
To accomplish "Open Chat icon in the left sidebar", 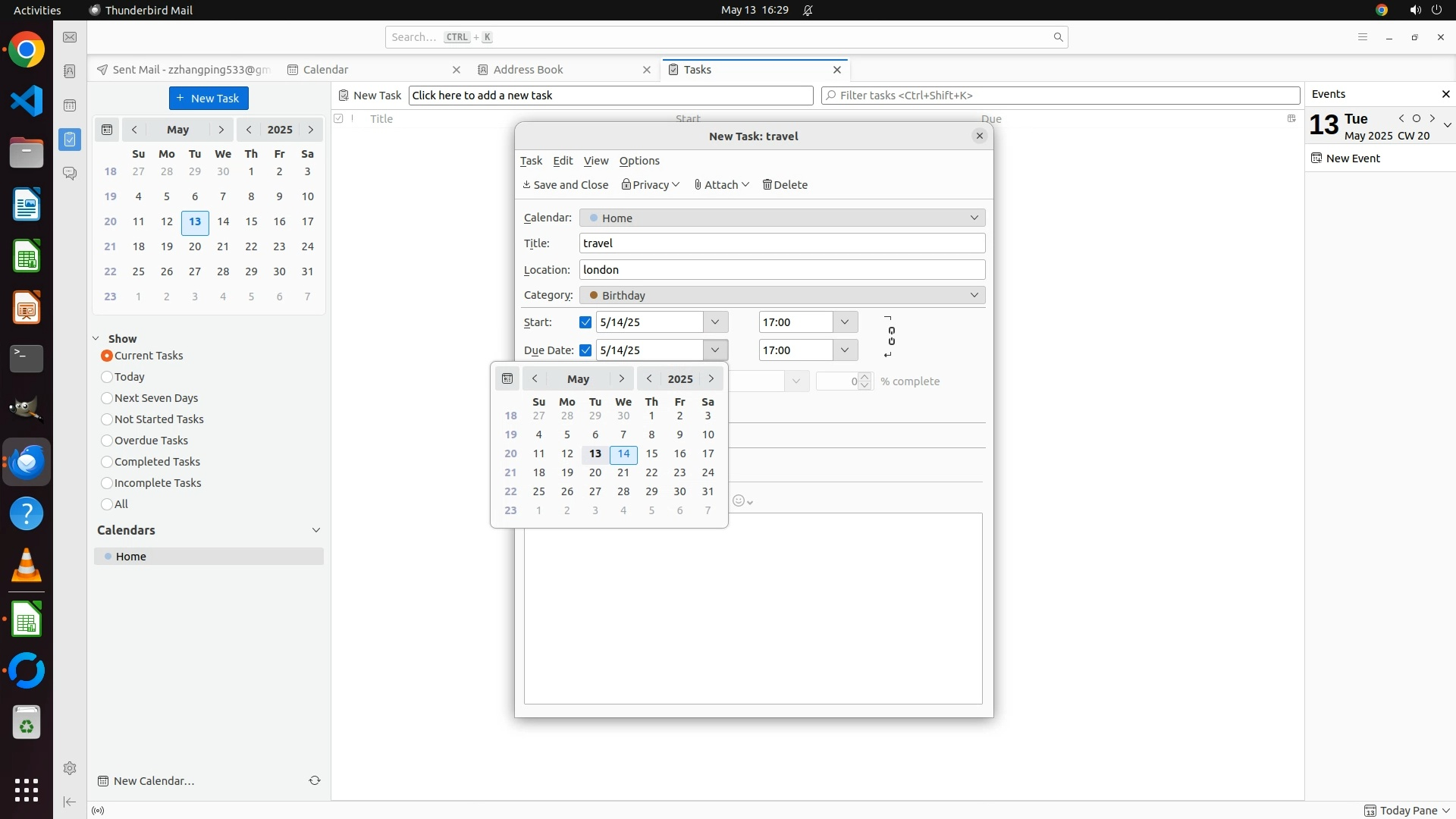I will pyautogui.click(x=69, y=174).
